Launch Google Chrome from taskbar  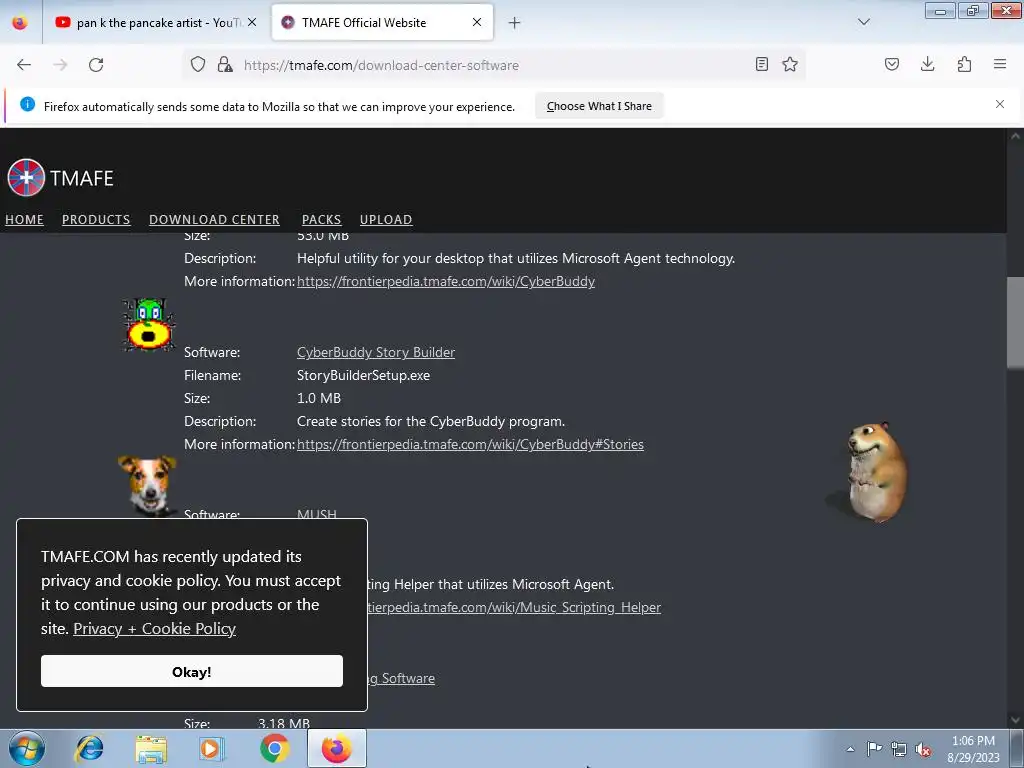point(274,748)
